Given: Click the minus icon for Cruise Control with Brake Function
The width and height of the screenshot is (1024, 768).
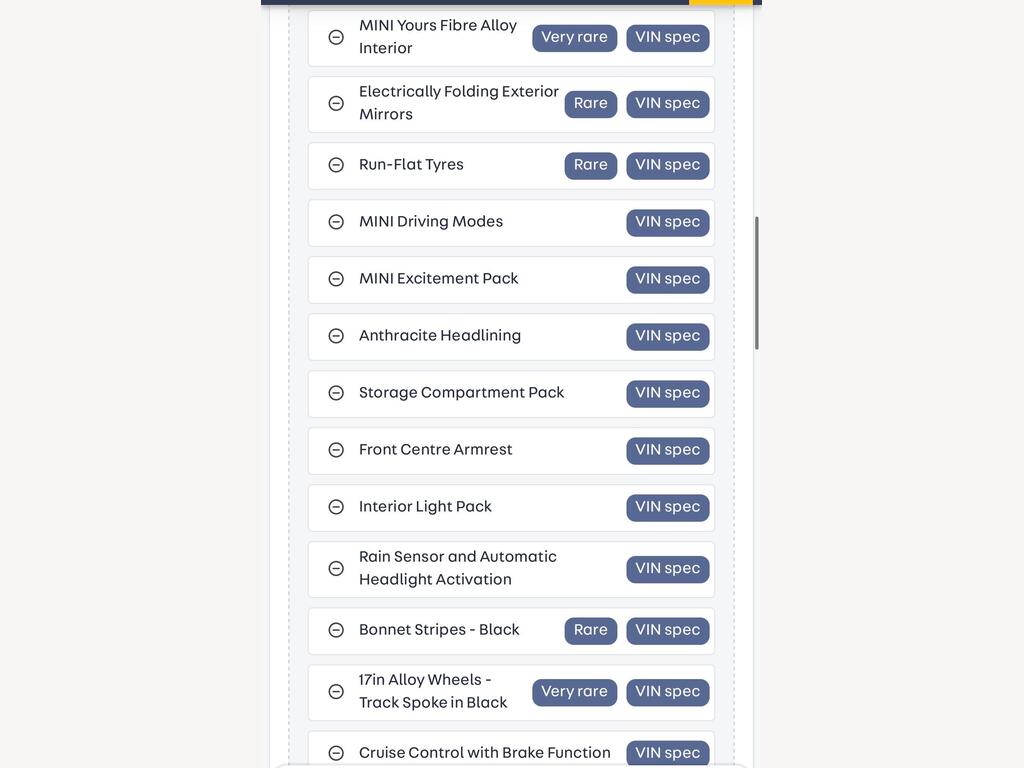Looking at the screenshot, I should [x=336, y=752].
